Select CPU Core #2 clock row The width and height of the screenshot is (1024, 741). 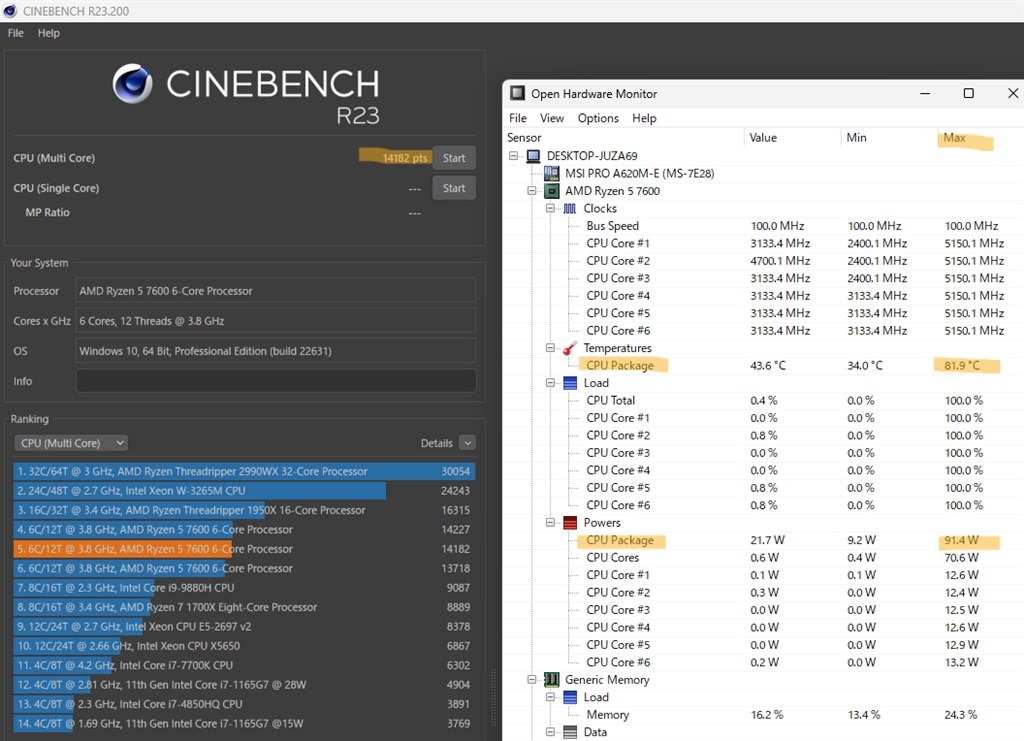click(x=764, y=260)
